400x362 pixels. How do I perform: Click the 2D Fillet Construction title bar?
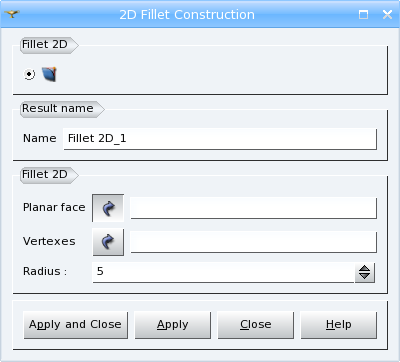187,15
